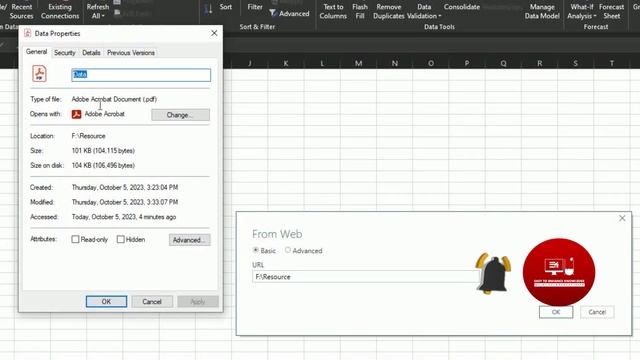The image size is (640, 360).
Task: Click the PDF icon in Data Properties title bar
Action: point(27,33)
